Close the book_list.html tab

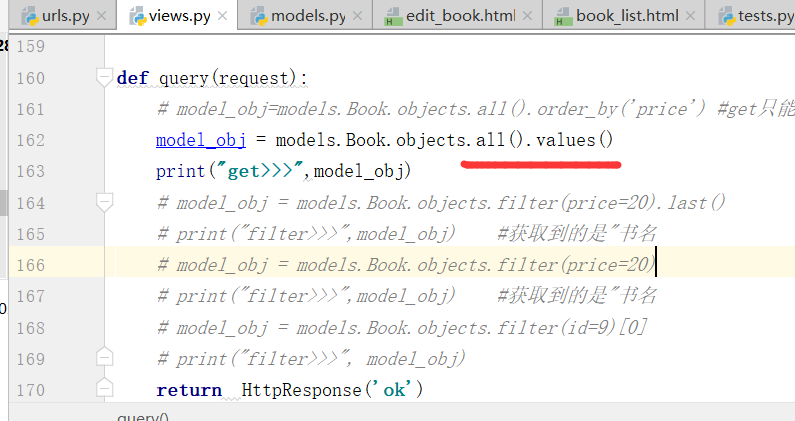pyautogui.click(x=690, y=16)
